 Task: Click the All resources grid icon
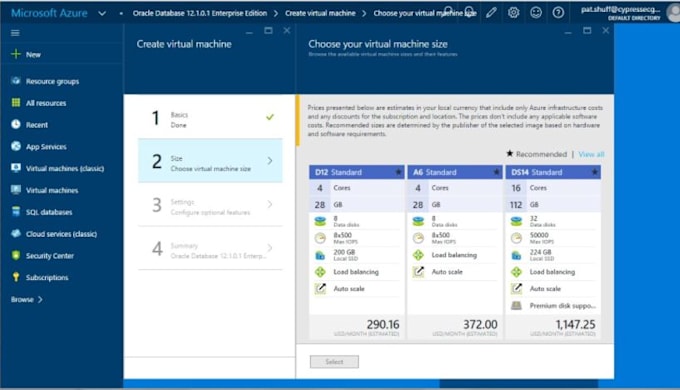(16, 102)
